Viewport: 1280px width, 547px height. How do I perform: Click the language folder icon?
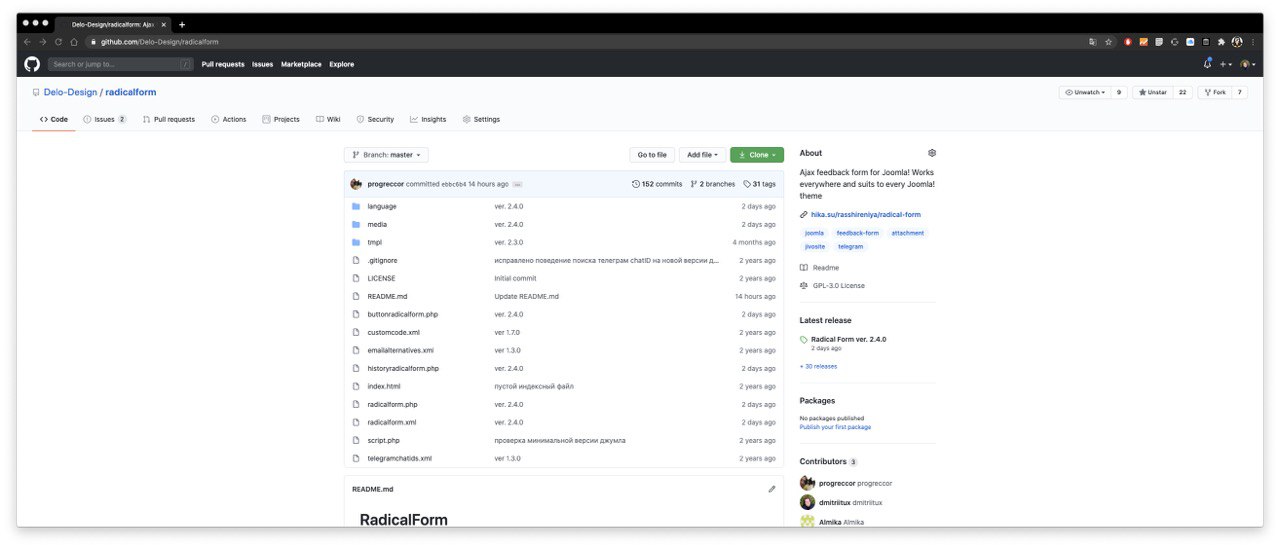point(355,206)
